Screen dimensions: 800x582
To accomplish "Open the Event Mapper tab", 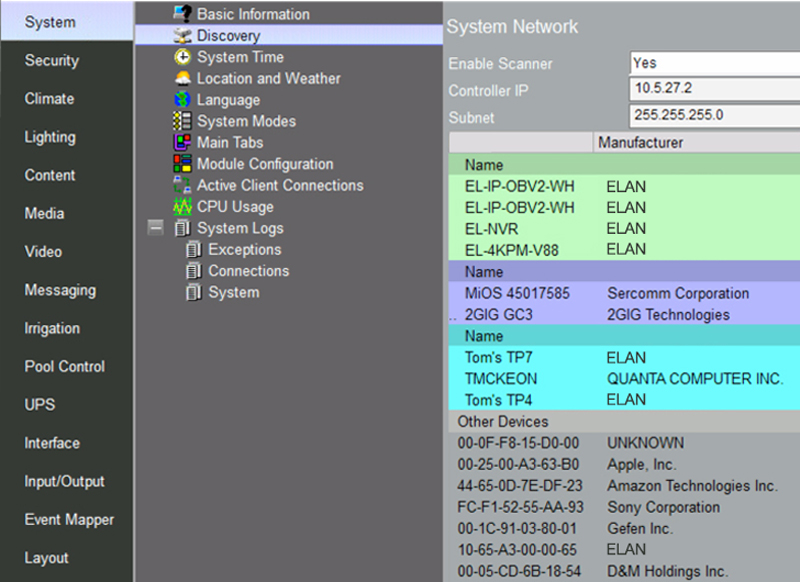I will coord(67,519).
